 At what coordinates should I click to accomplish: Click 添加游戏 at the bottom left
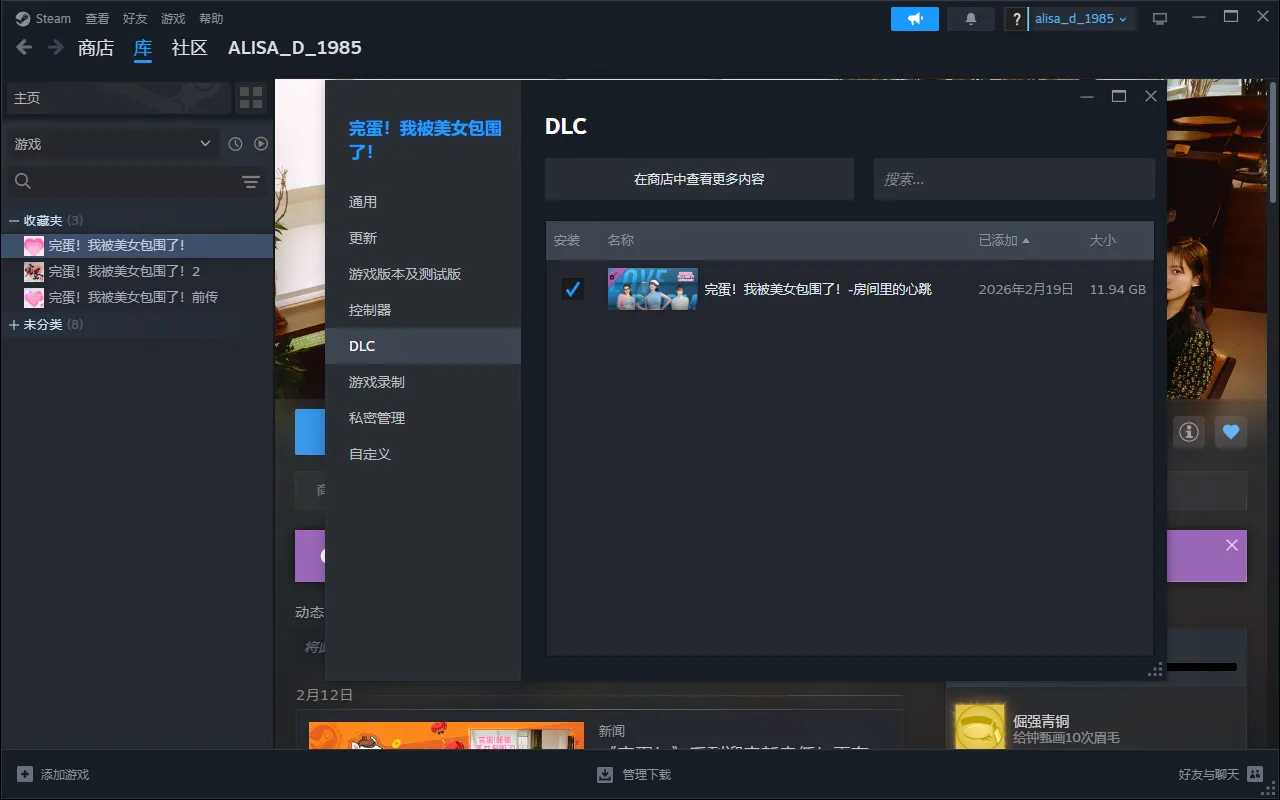(54, 775)
